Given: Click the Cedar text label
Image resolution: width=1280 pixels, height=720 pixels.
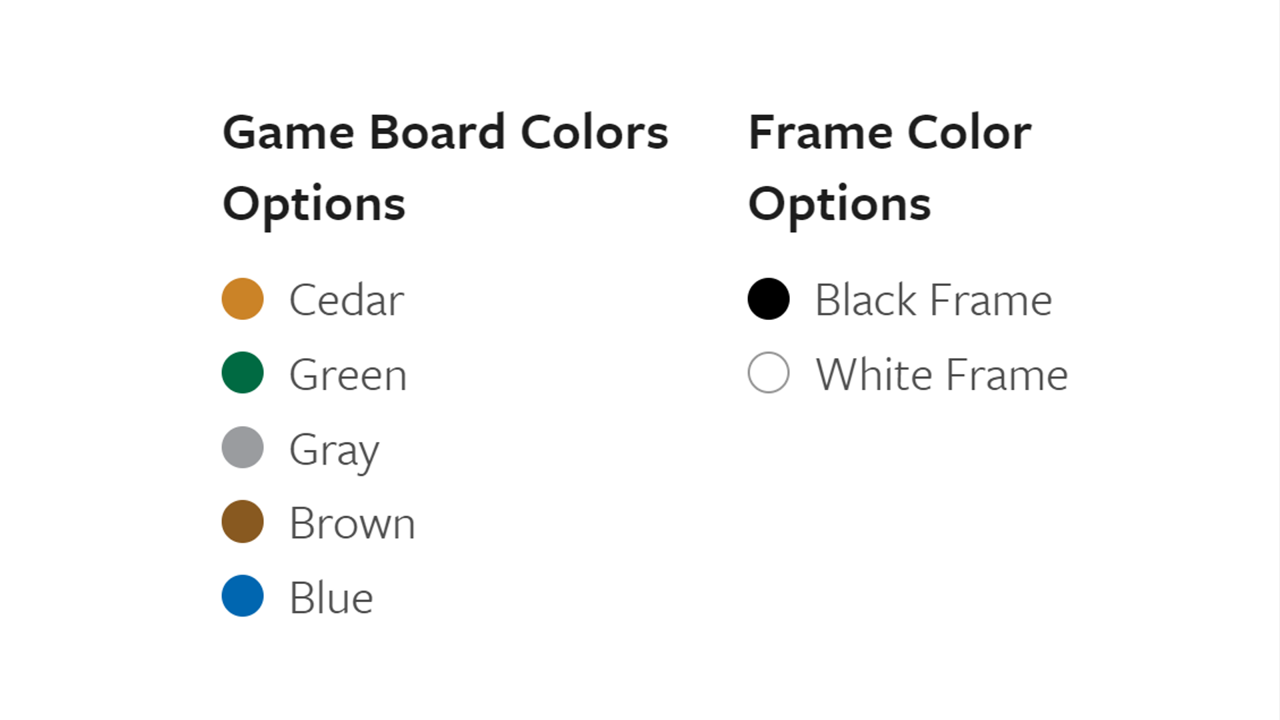Looking at the screenshot, I should (x=347, y=300).
